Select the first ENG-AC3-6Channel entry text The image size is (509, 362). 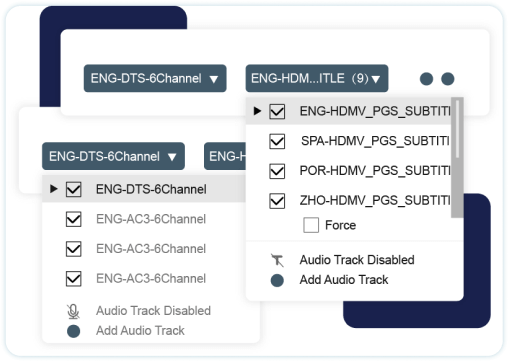pyautogui.click(x=151, y=219)
